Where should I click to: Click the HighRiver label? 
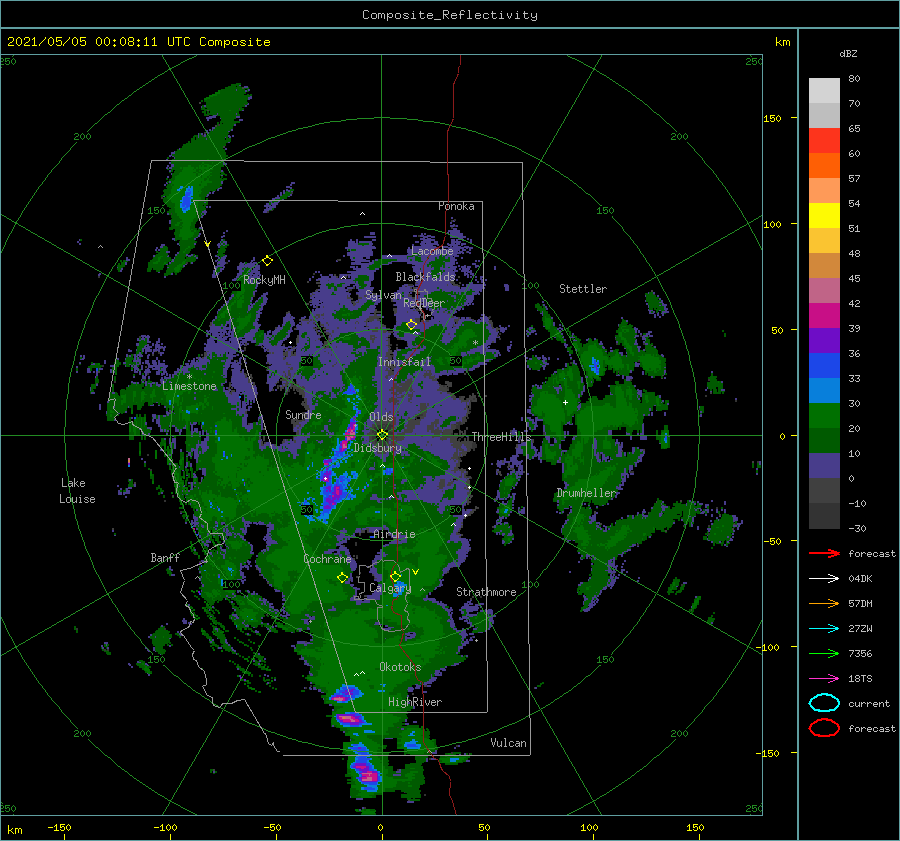(415, 702)
